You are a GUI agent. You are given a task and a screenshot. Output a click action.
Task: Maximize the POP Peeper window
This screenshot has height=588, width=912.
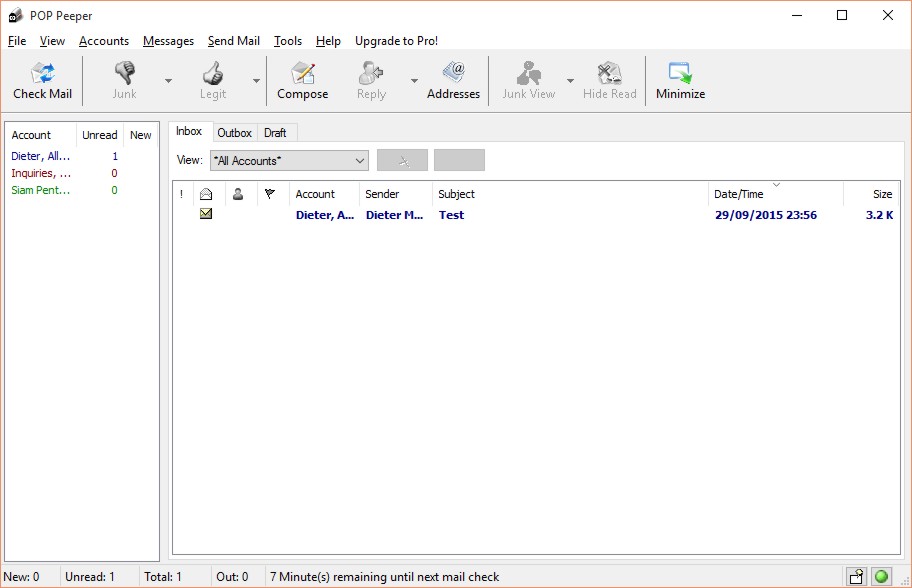[x=842, y=16]
